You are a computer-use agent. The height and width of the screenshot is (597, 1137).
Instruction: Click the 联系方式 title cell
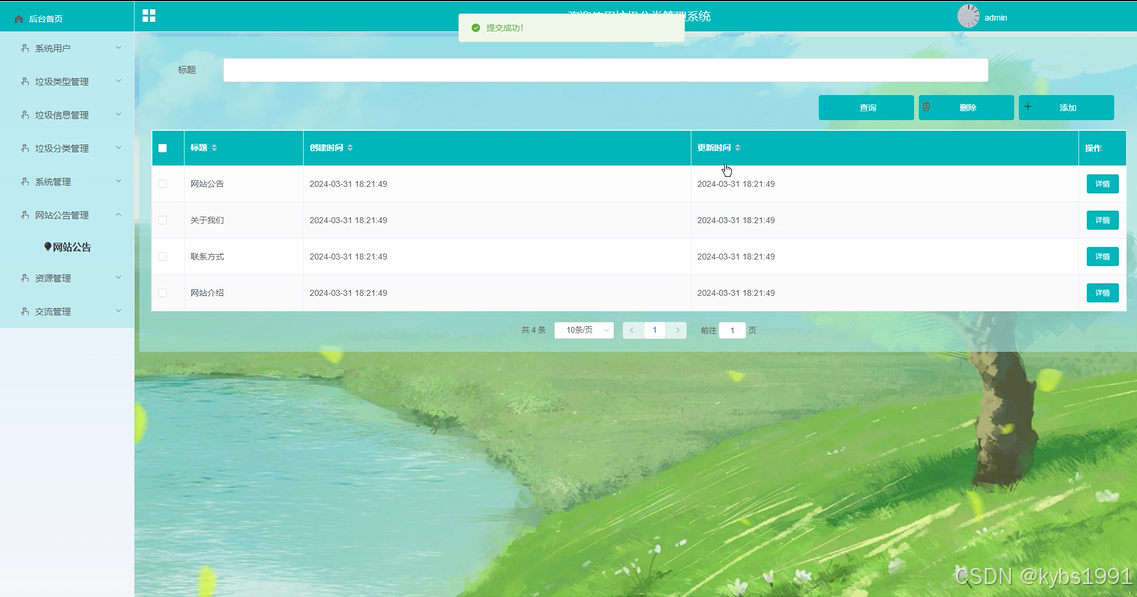tap(207, 256)
